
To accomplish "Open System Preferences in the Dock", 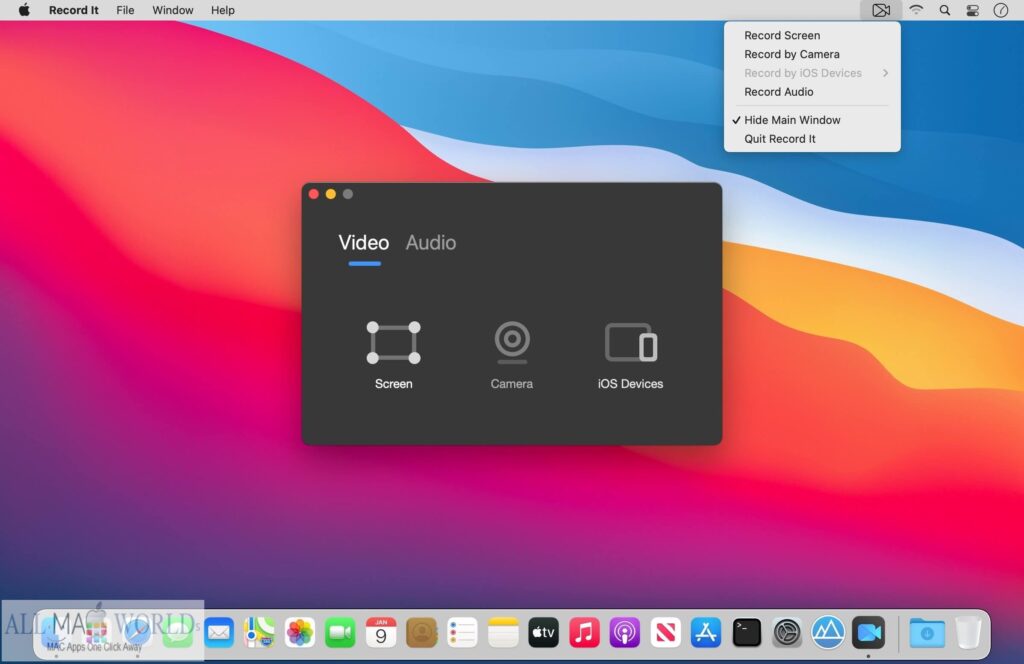I will pos(787,633).
